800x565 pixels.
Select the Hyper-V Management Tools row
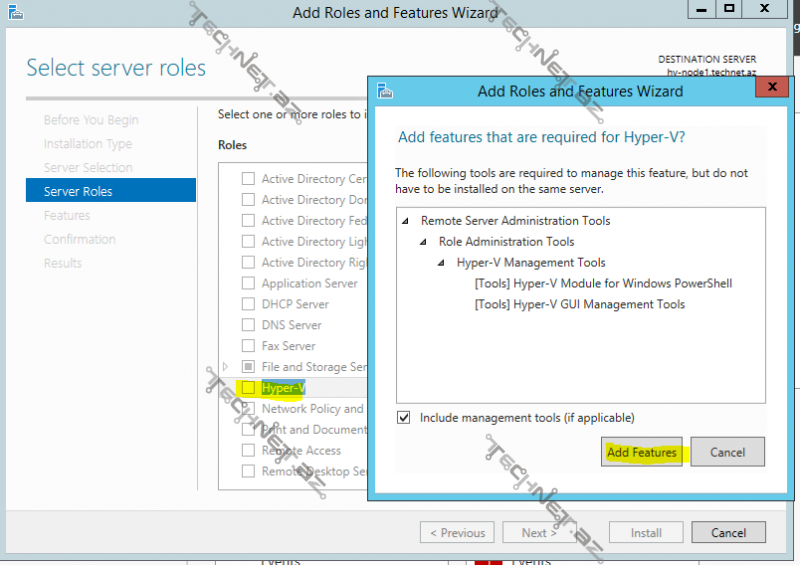tap(531, 262)
